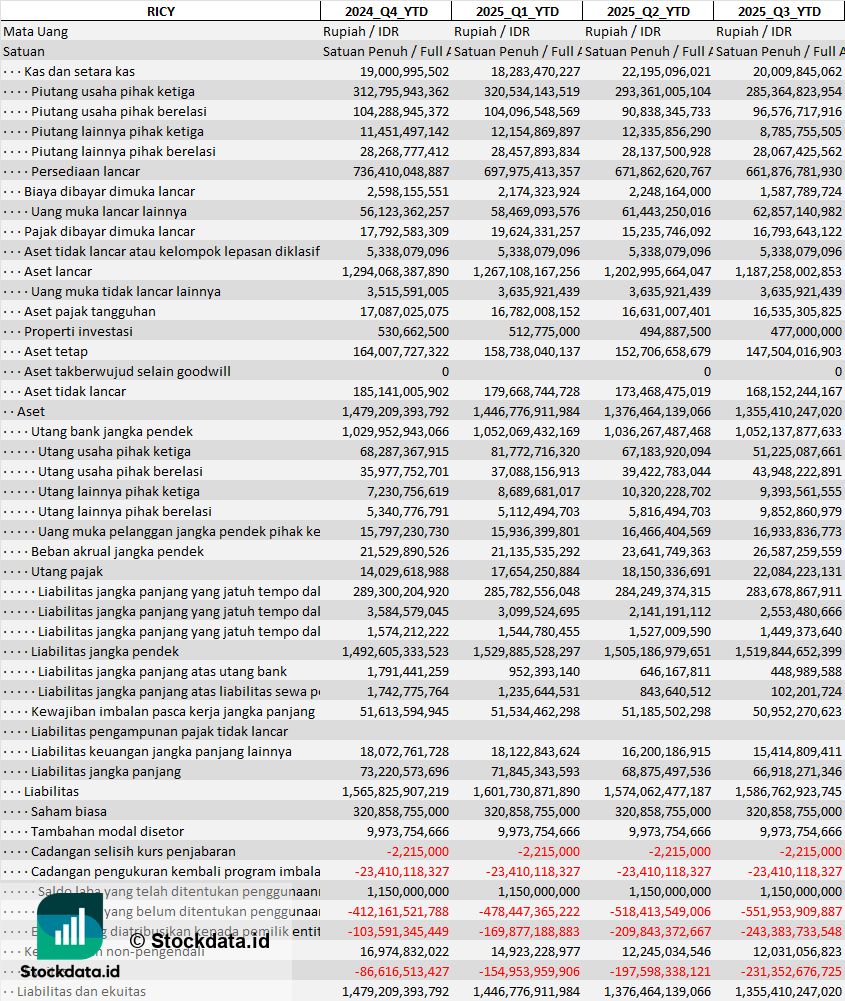Click value 1,505,186,979,651 in Liabilitas jangka pendek row
This screenshot has height=1001, width=845.
click(x=657, y=651)
